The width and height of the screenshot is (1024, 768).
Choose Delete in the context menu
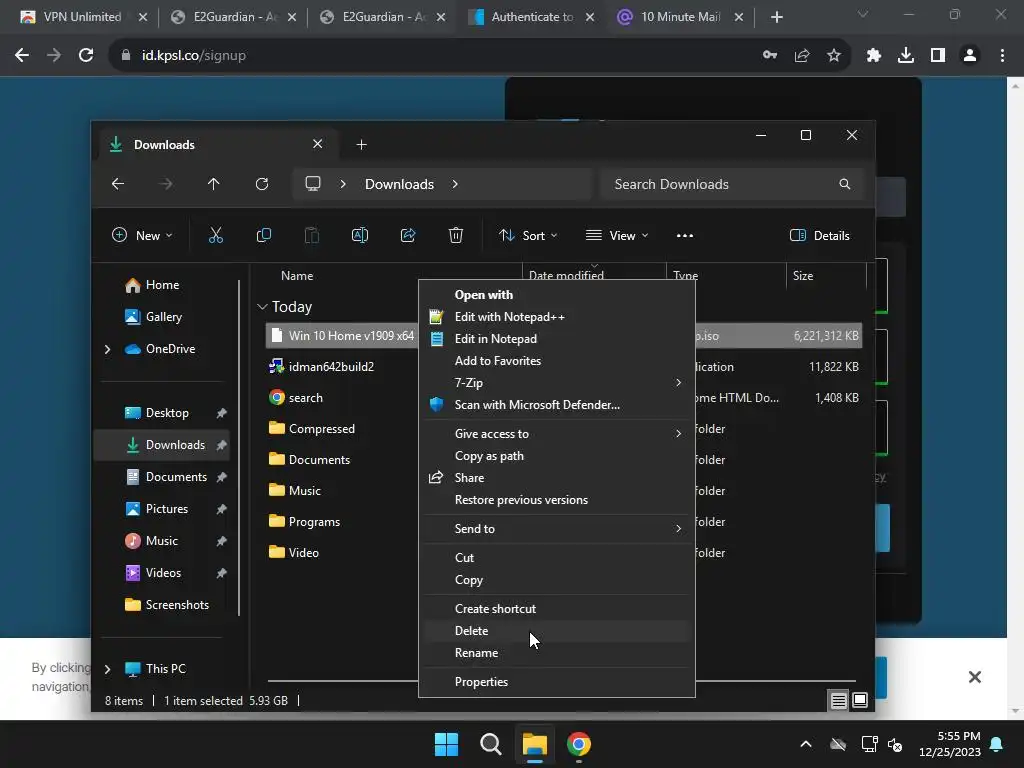(556, 631)
